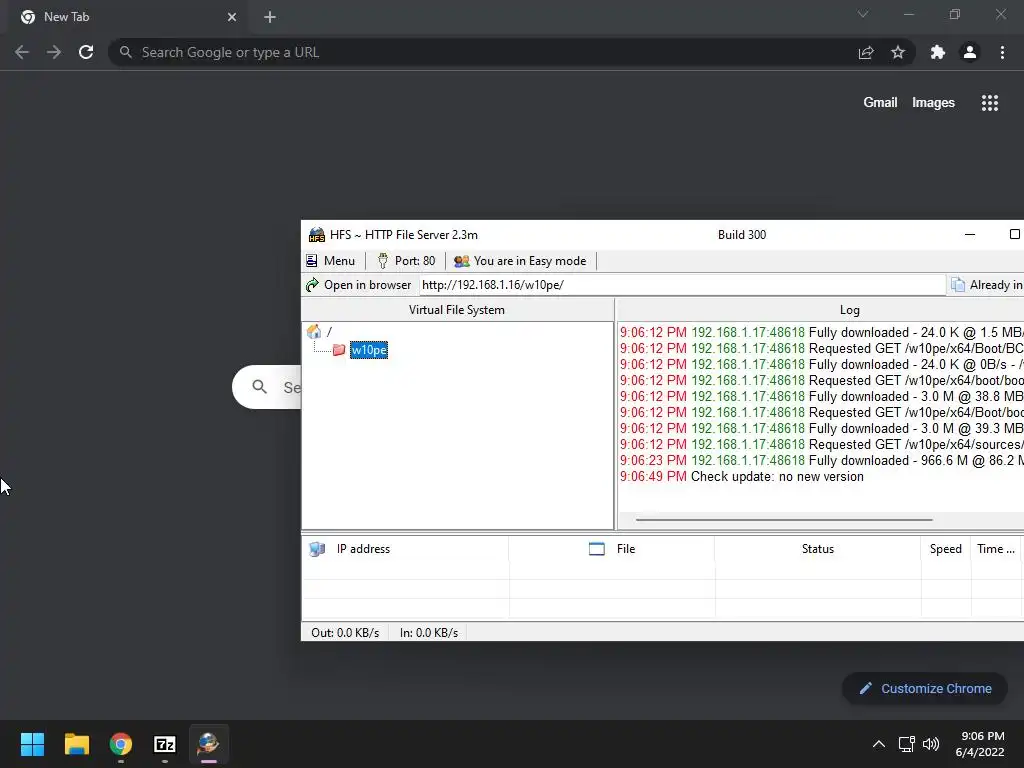The height and width of the screenshot is (768, 1024).
Task: Open the Chrome extensions puzzle icon
Action: coord(938,52)
